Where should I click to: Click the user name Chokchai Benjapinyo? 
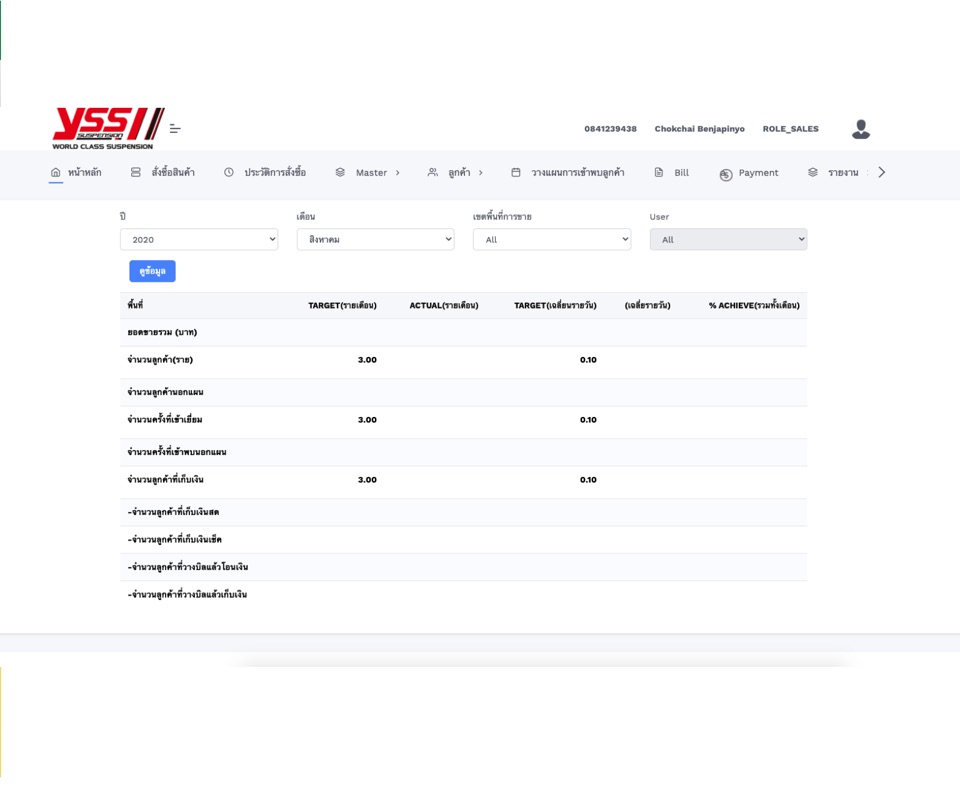tap(700, 129)
